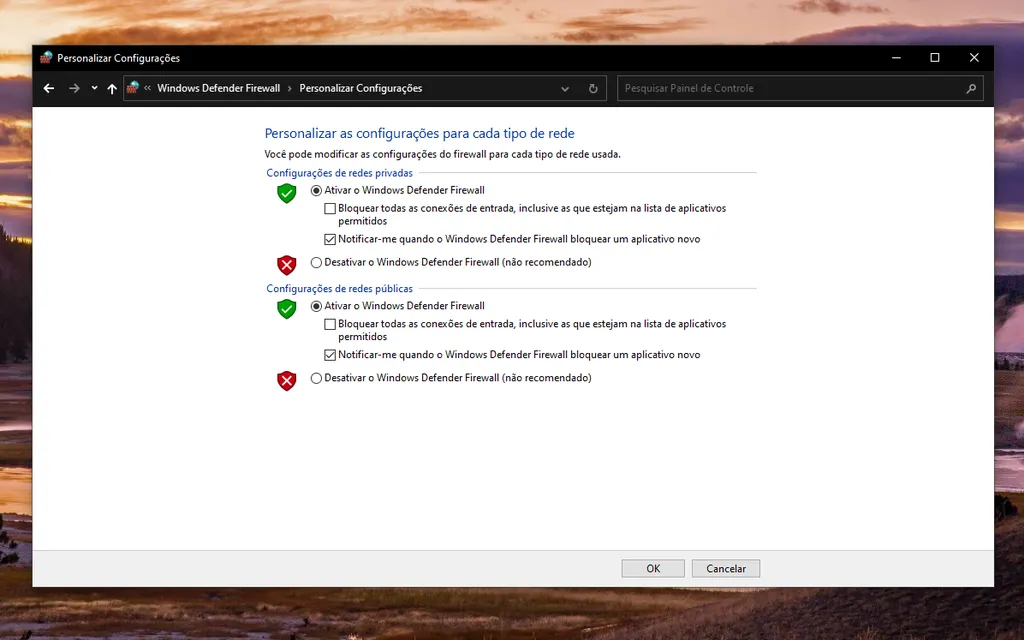
Task: Confirm changes with OK button
Action: (653, 568)
